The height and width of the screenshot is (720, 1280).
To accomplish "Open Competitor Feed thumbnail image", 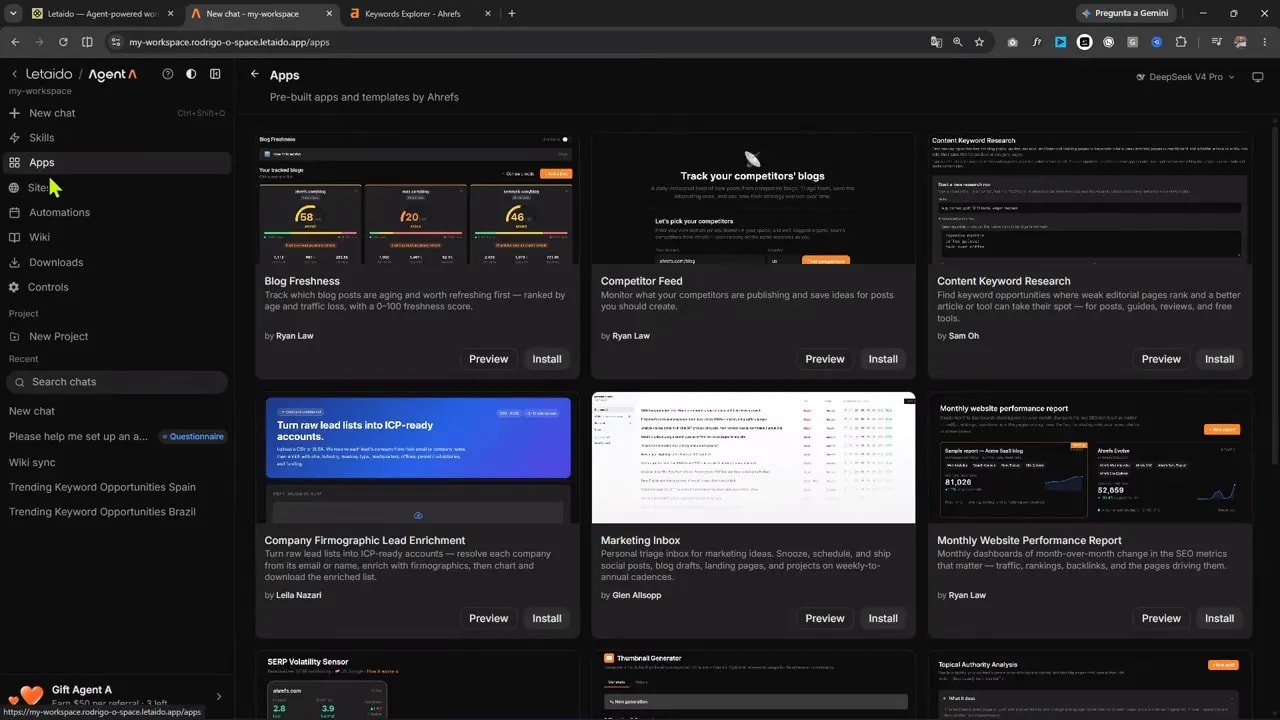I will click(753, 198).
